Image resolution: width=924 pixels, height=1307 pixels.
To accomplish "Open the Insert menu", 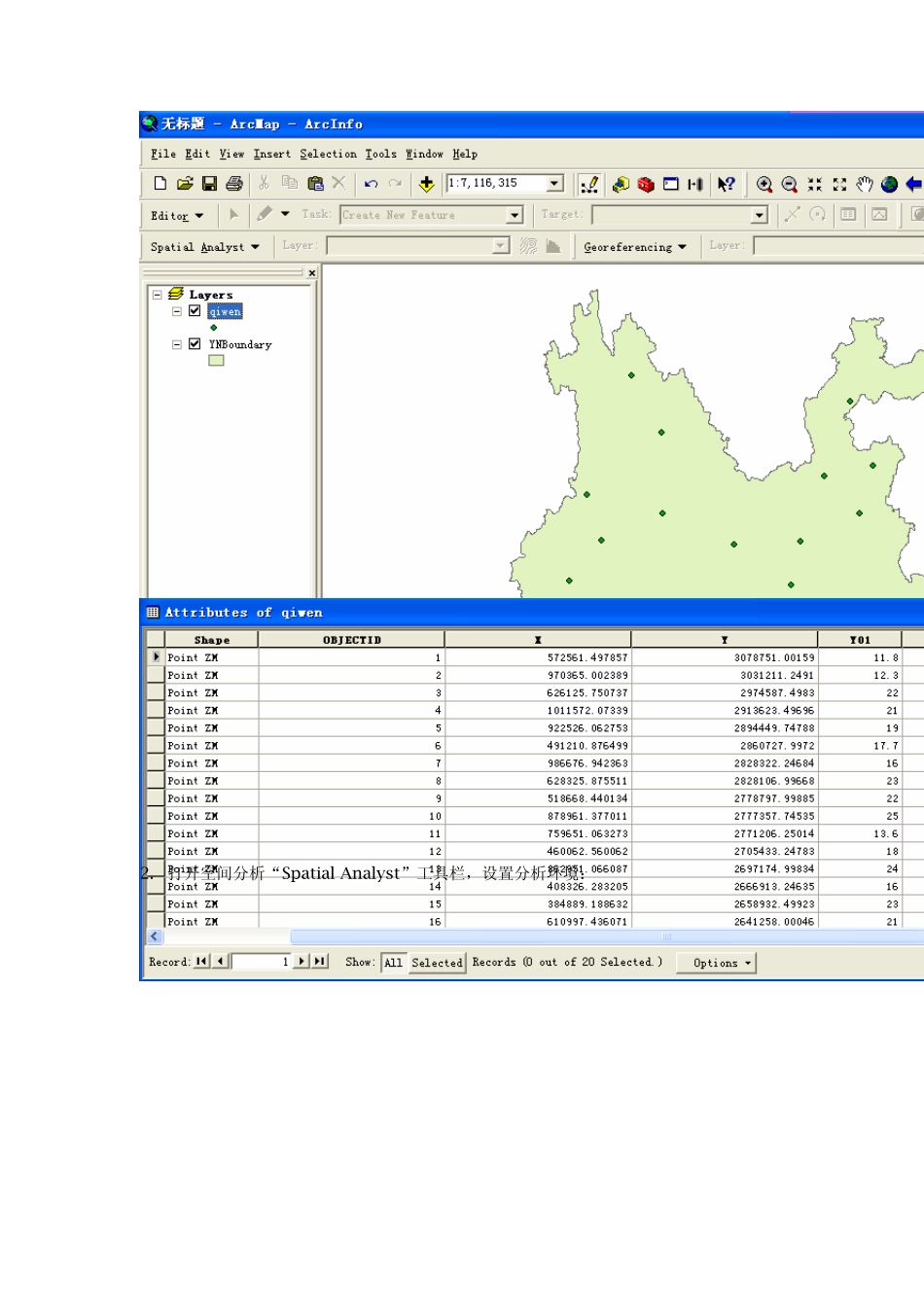I will tap(272, 154).
